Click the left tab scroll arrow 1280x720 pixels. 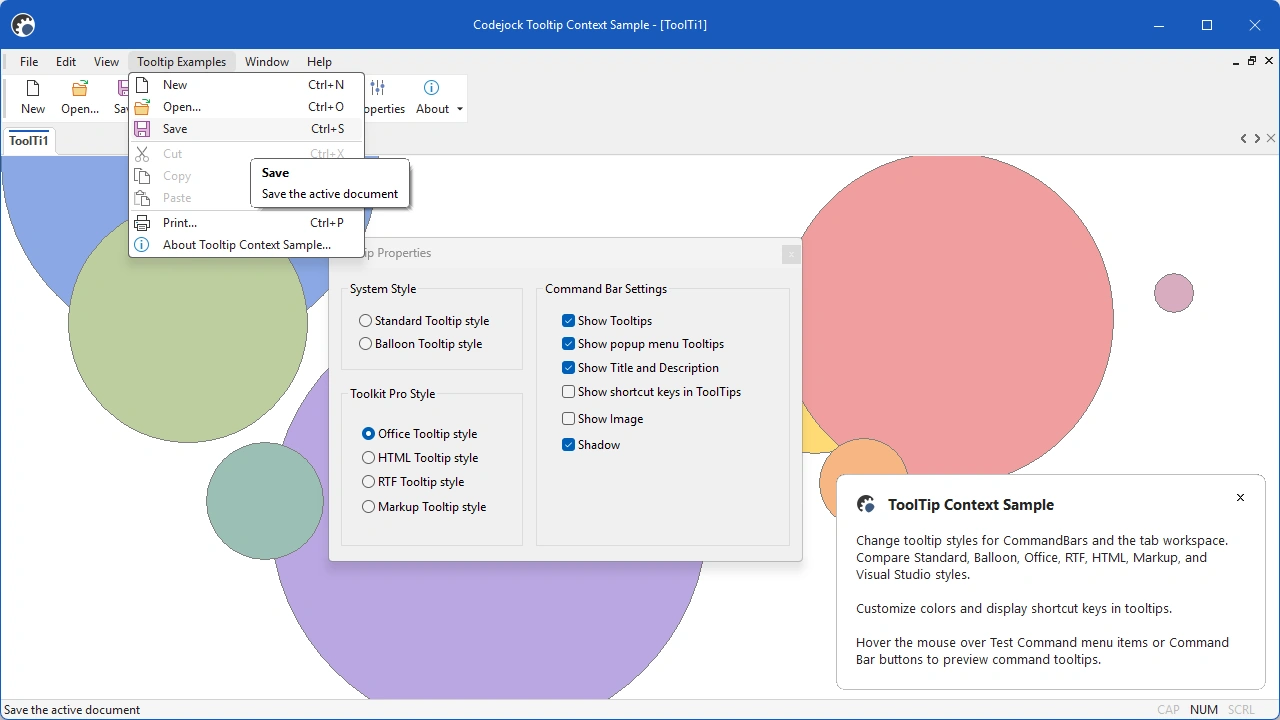pos(1244,139)
